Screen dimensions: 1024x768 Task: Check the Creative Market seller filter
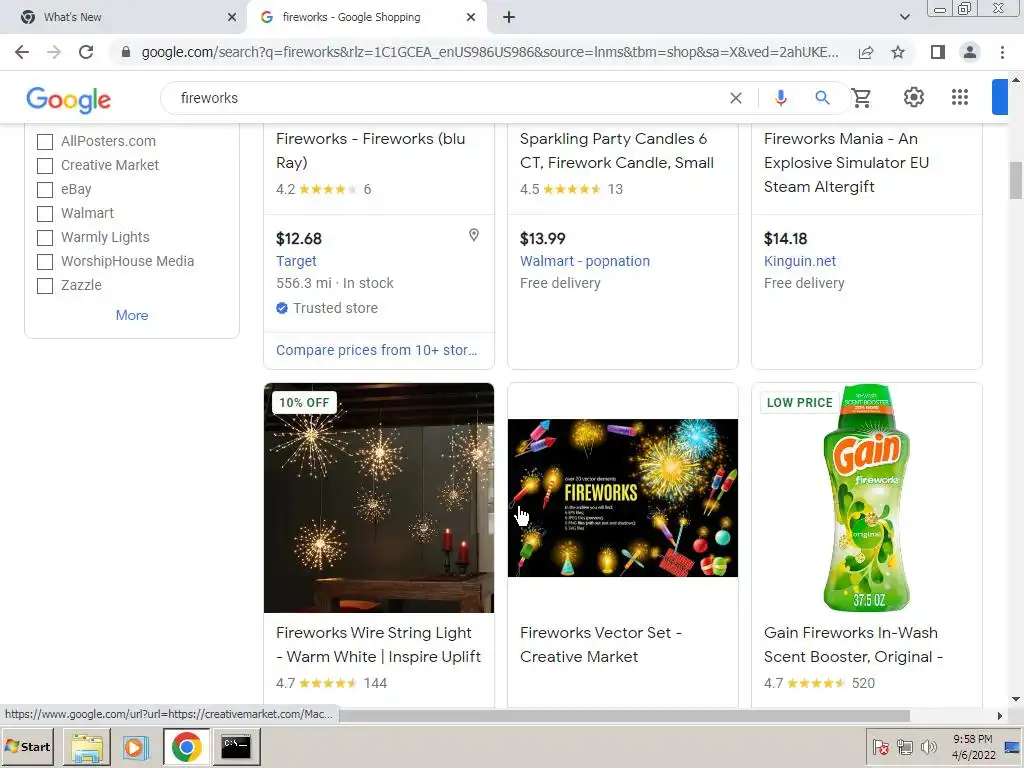point(44,166)
